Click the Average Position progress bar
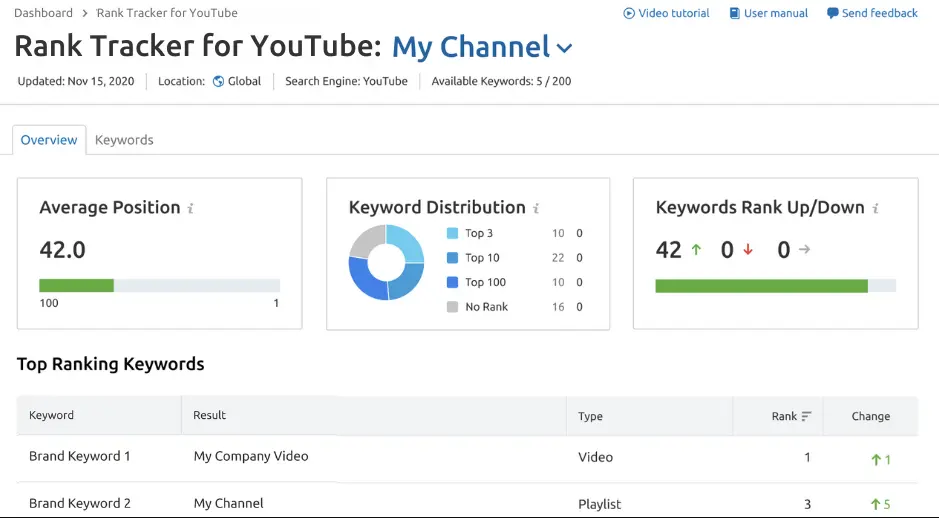Viewport: 939px width, 518px height. tap(159, 285)
